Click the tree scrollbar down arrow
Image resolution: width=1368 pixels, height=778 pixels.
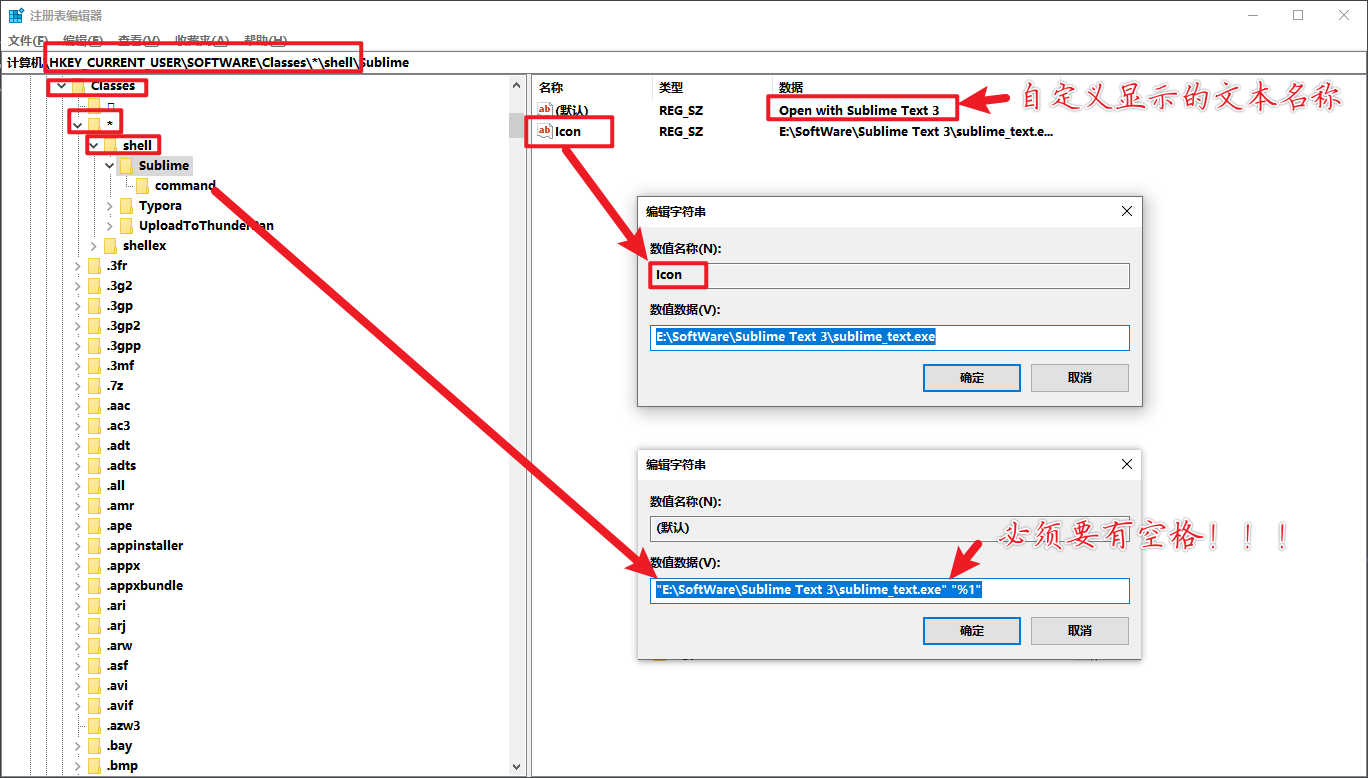point(517,768)
